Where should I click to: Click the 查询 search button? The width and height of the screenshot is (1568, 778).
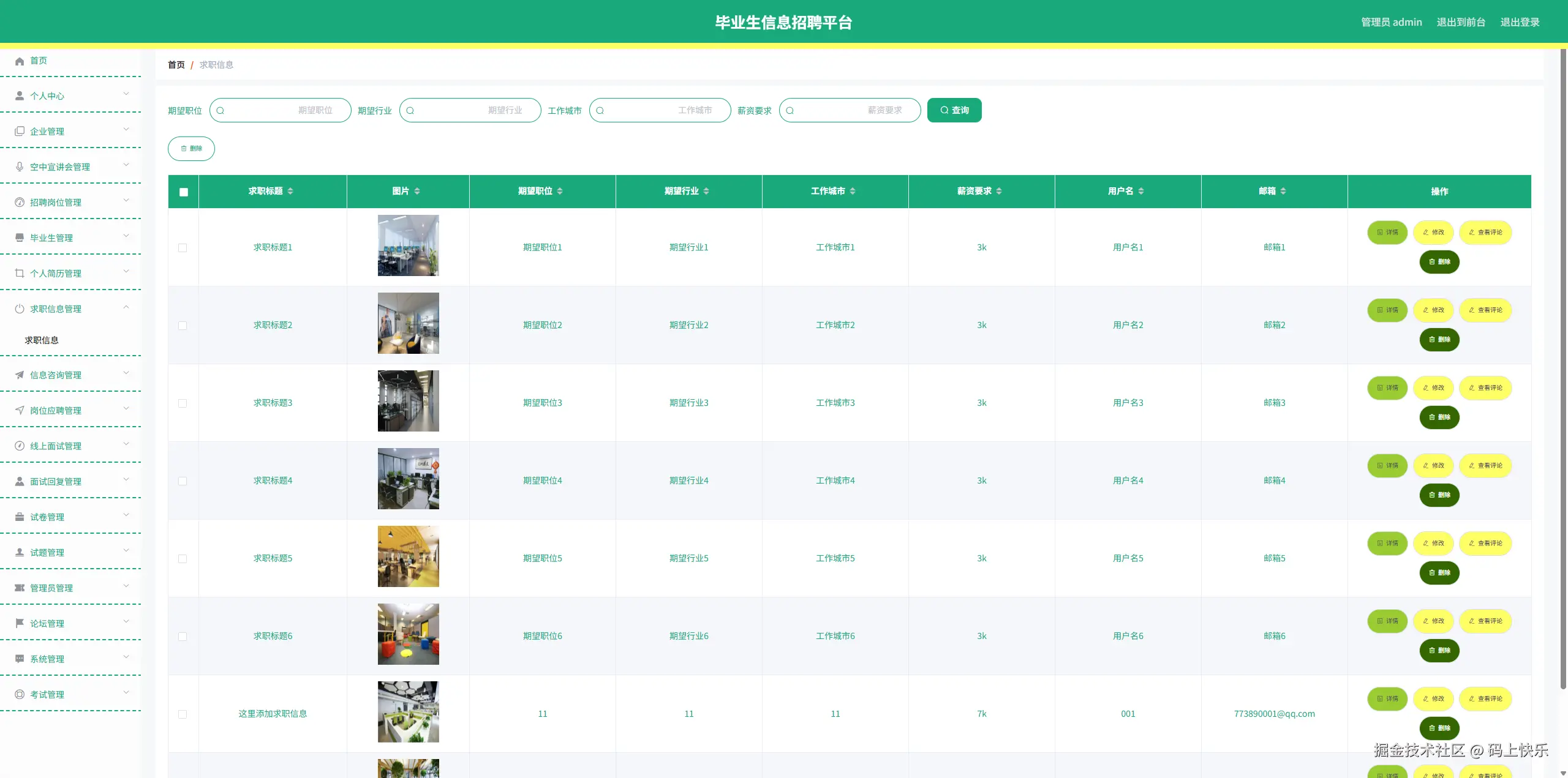point(954,110)
